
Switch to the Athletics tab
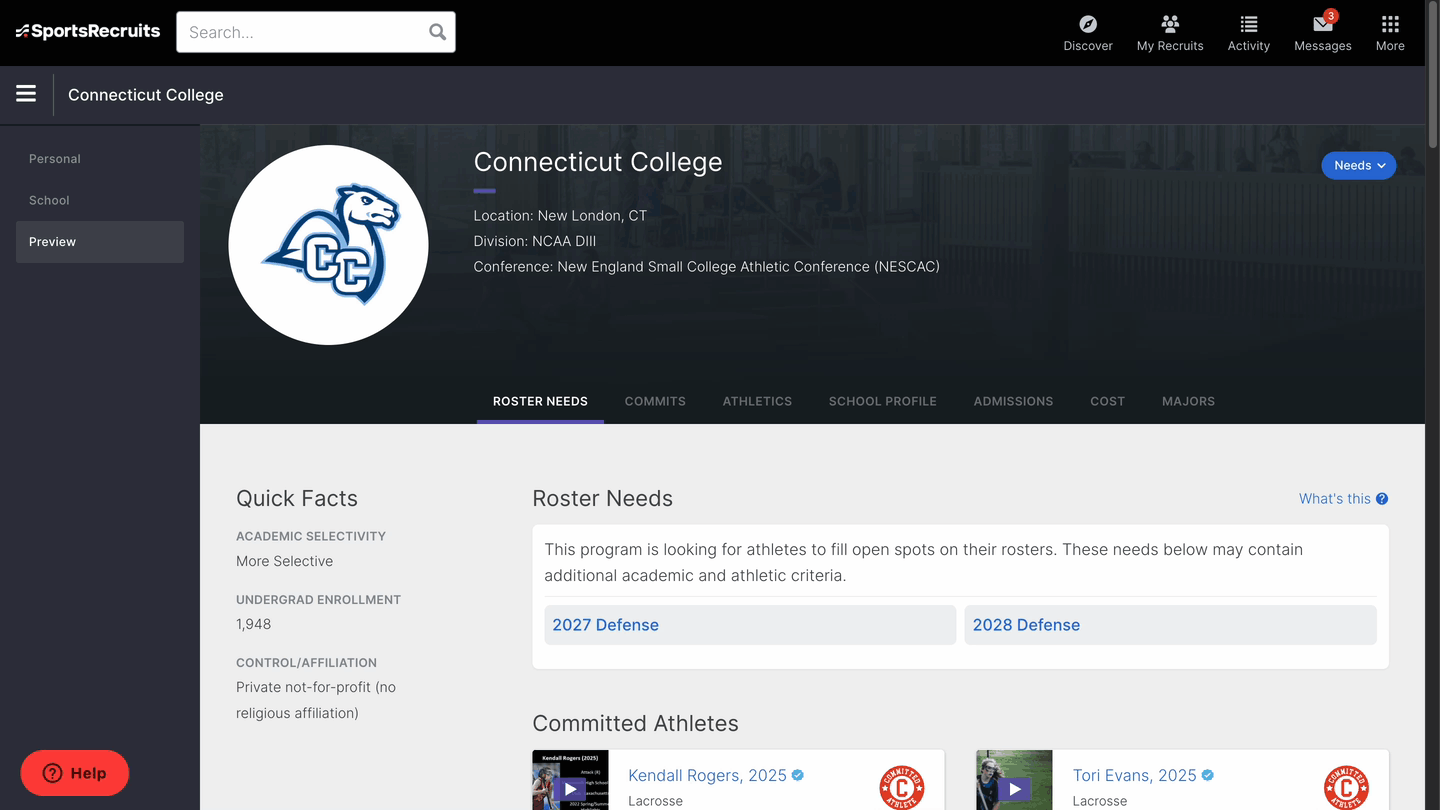[x=757, y=401]
